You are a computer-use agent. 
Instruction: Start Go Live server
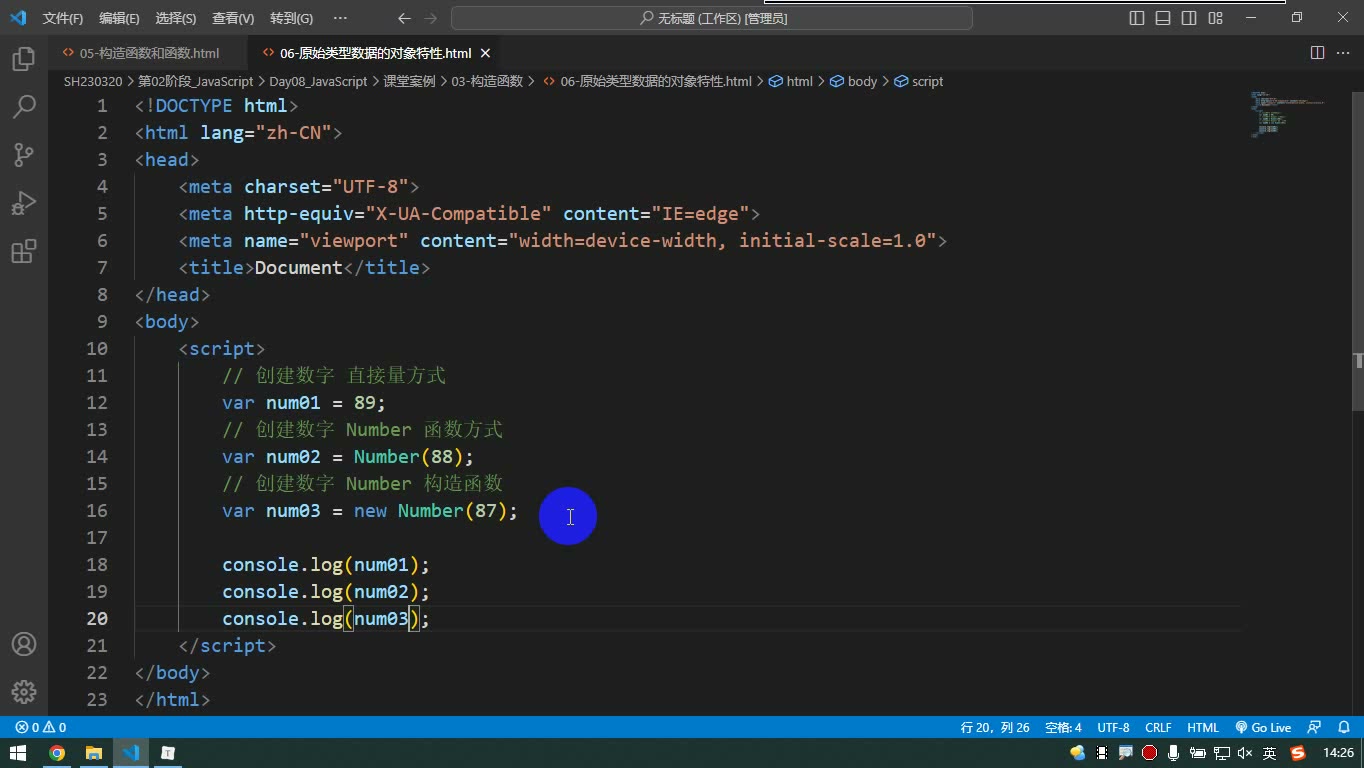click(1263, 728)
